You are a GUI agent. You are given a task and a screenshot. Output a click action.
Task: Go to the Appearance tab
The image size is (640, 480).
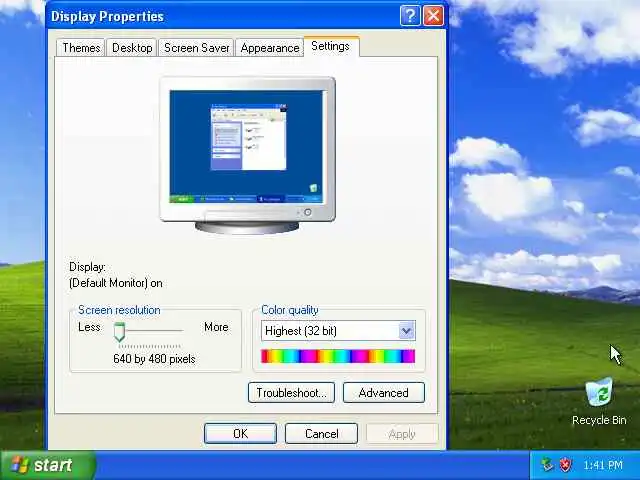coord(270,48)
